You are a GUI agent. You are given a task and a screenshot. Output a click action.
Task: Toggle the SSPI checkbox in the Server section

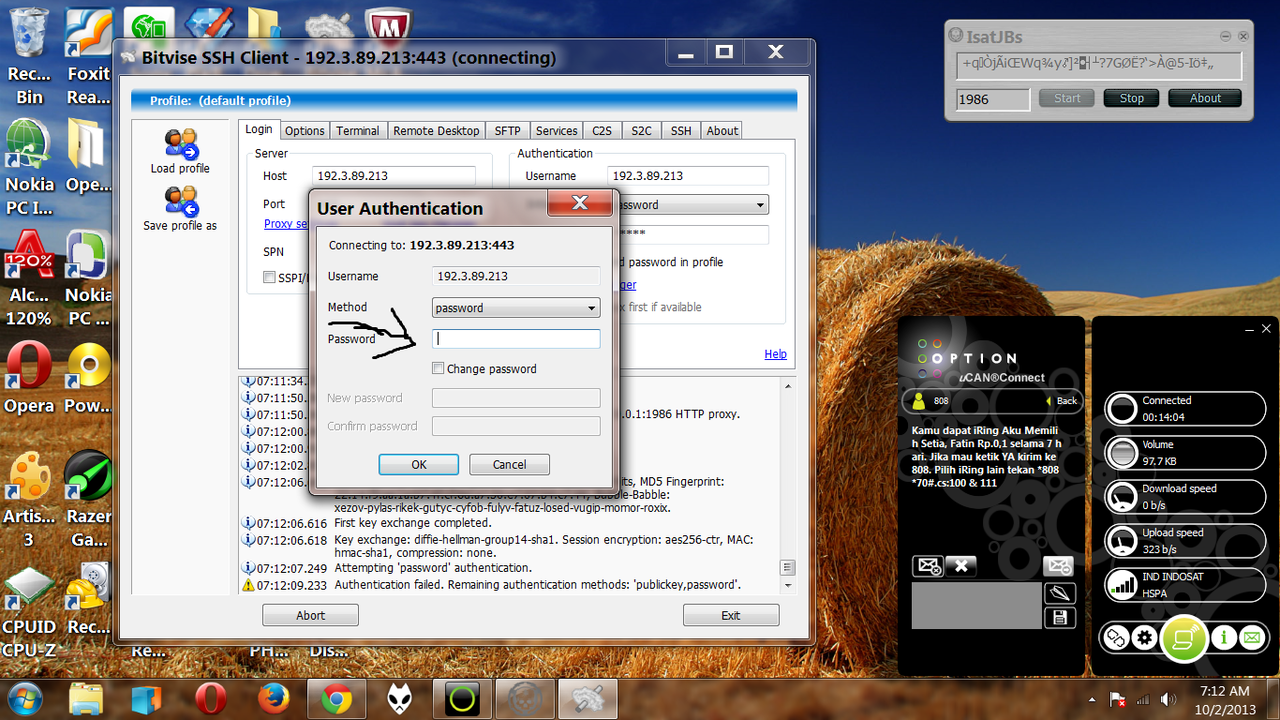coord(269,277)
